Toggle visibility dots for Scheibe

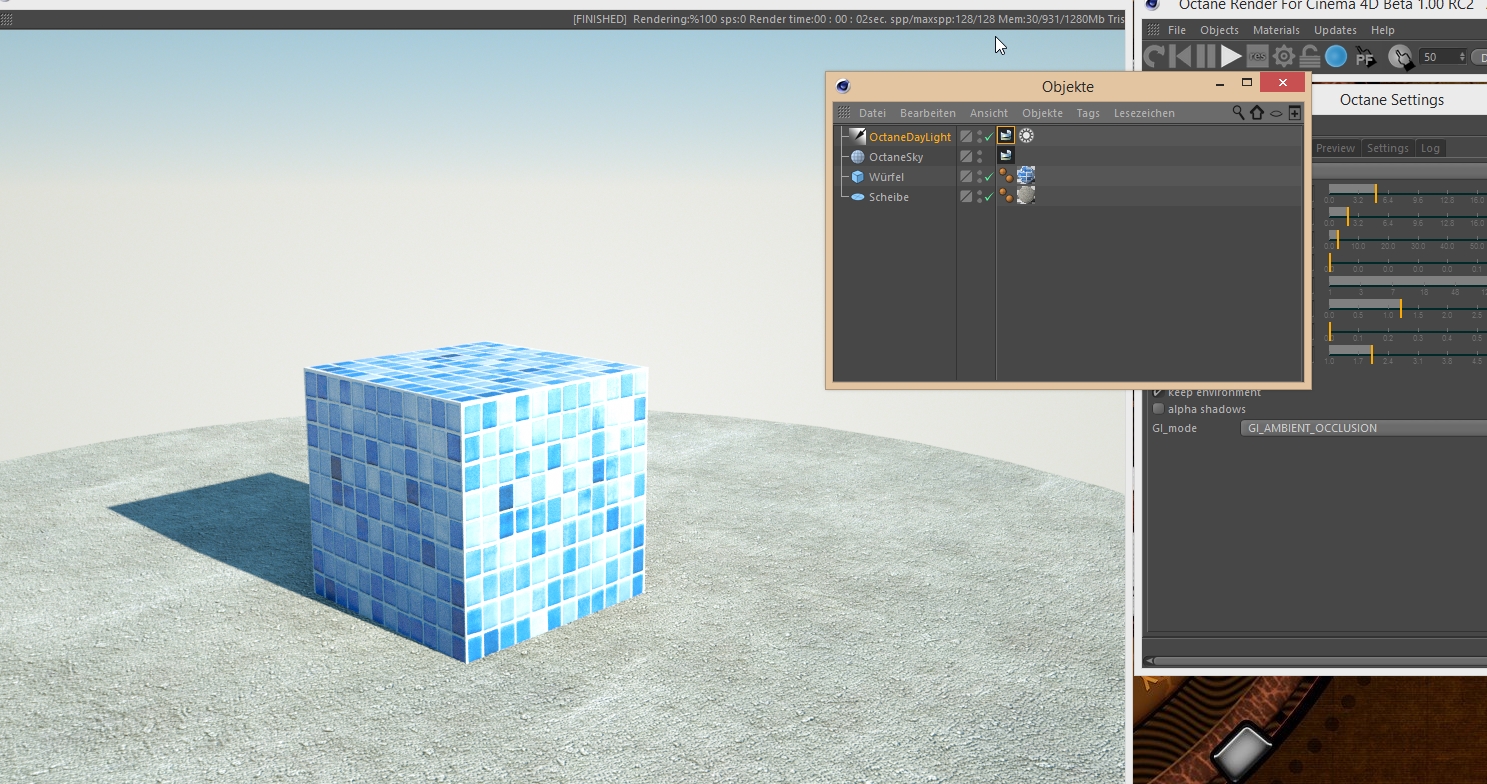pyautogui.click(x=979, y=197)
